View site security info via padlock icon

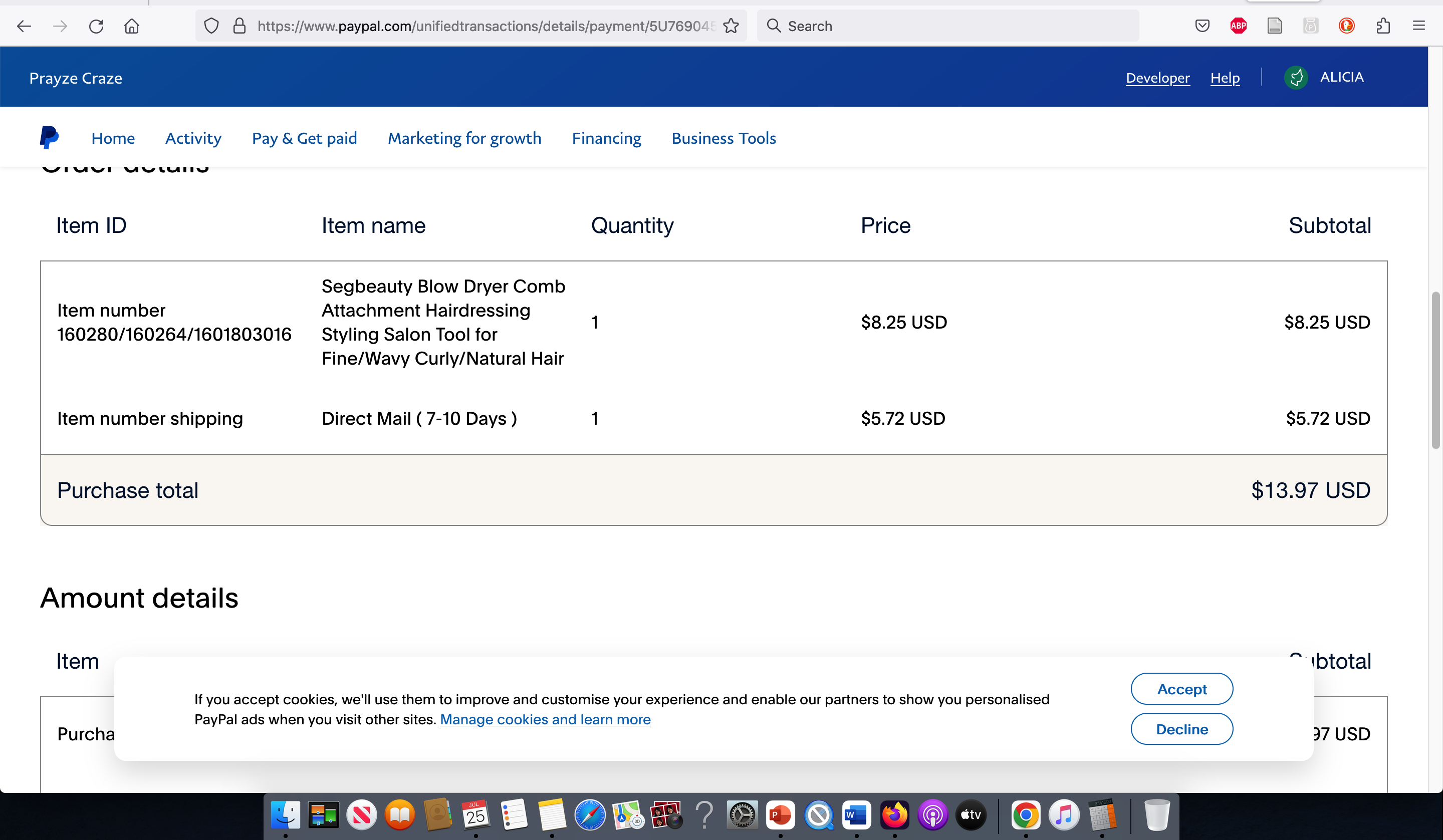coord(240,26)
